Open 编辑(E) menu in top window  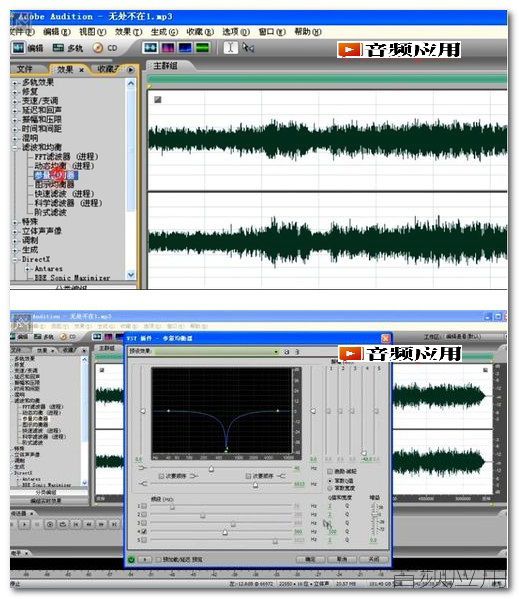57,32
